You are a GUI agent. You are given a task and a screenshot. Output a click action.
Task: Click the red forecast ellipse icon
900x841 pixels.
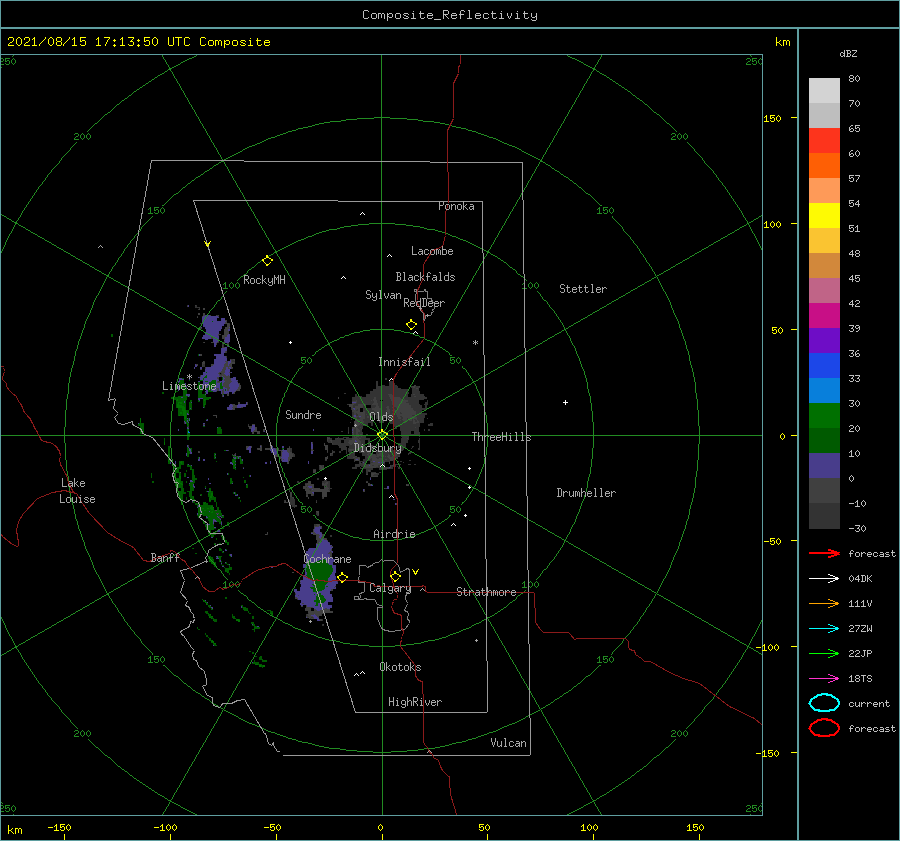[824, 728]
